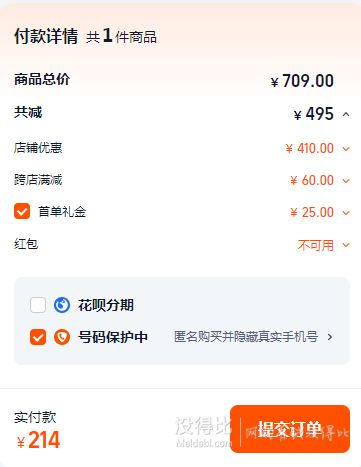This screenshot has width=361, height=467.
Task: Click the orange phone number protection icon
Action: pos(62,337)
